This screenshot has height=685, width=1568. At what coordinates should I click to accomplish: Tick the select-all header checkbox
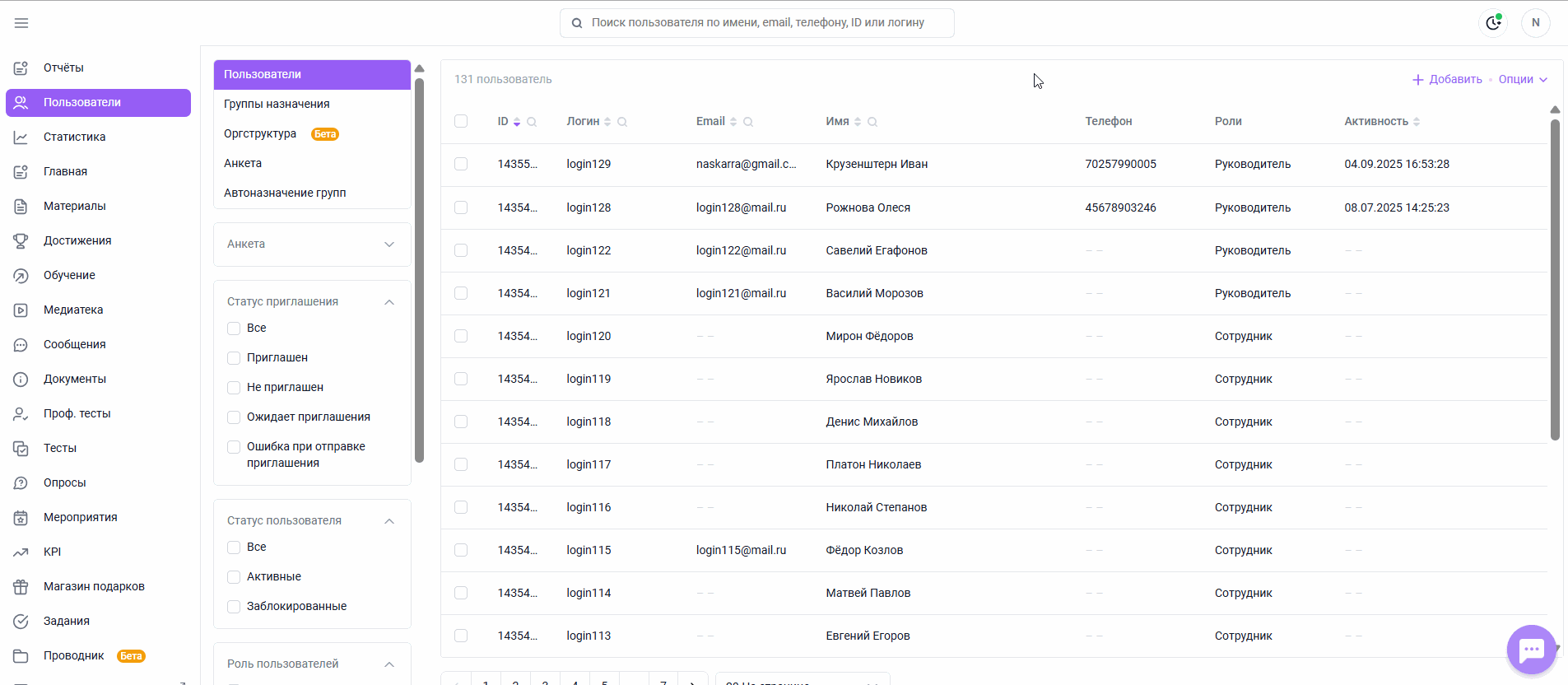point(461,121)
